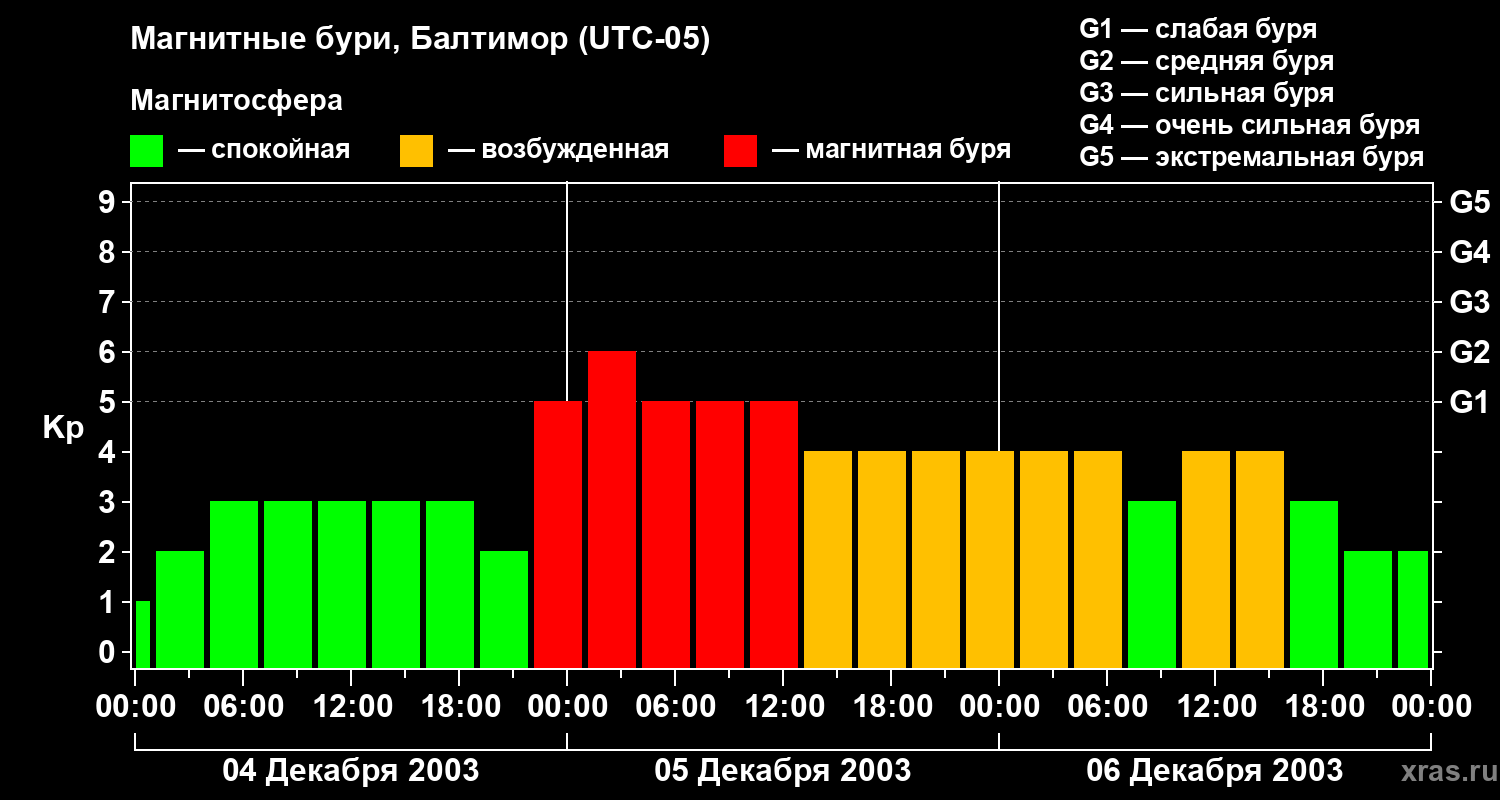Click the 06:00 time label for 04 Декабря
Viewport: 1500px width, 800px height.
(242, 707)
